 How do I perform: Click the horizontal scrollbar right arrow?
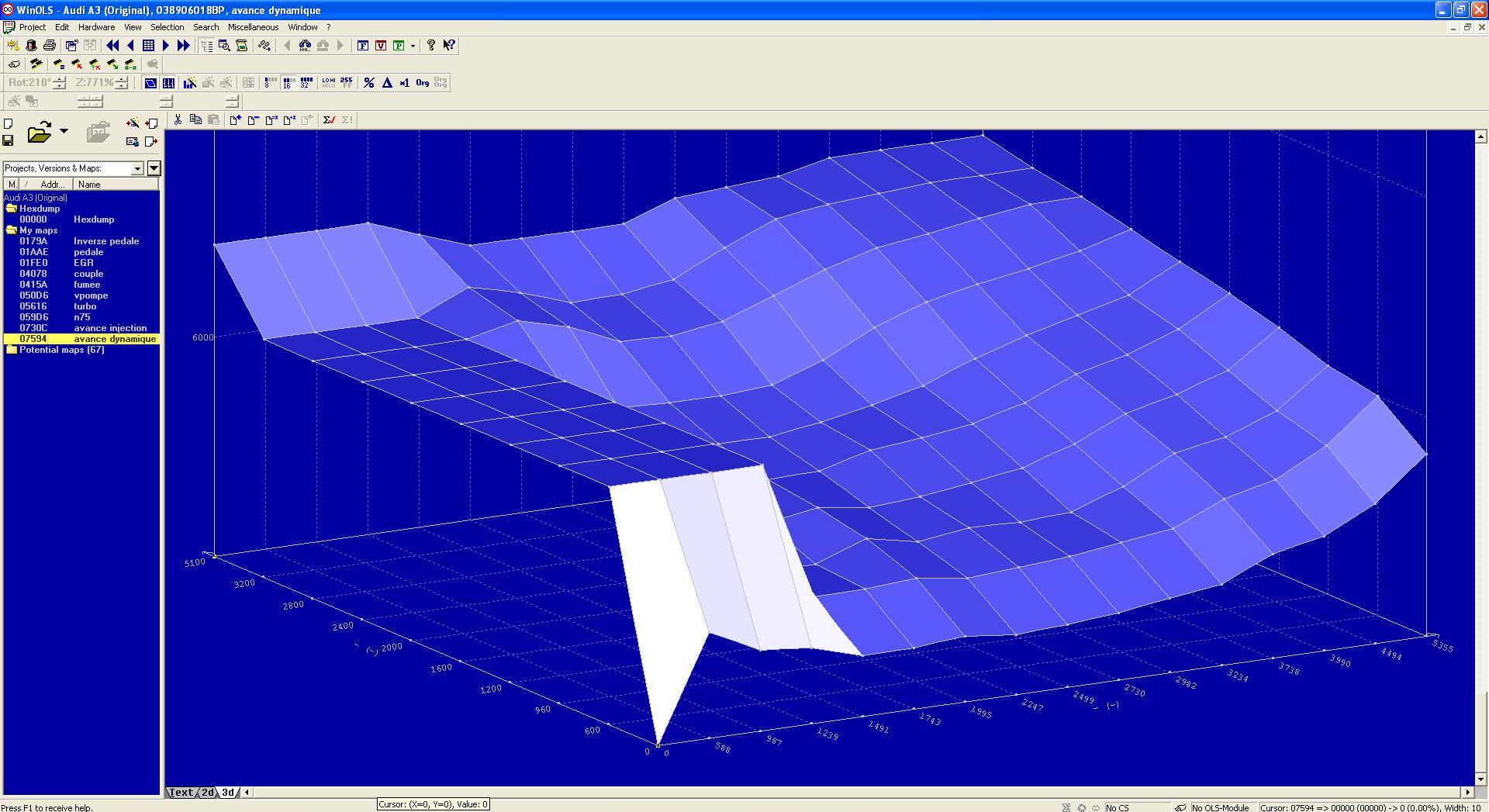coord(1467,793)
